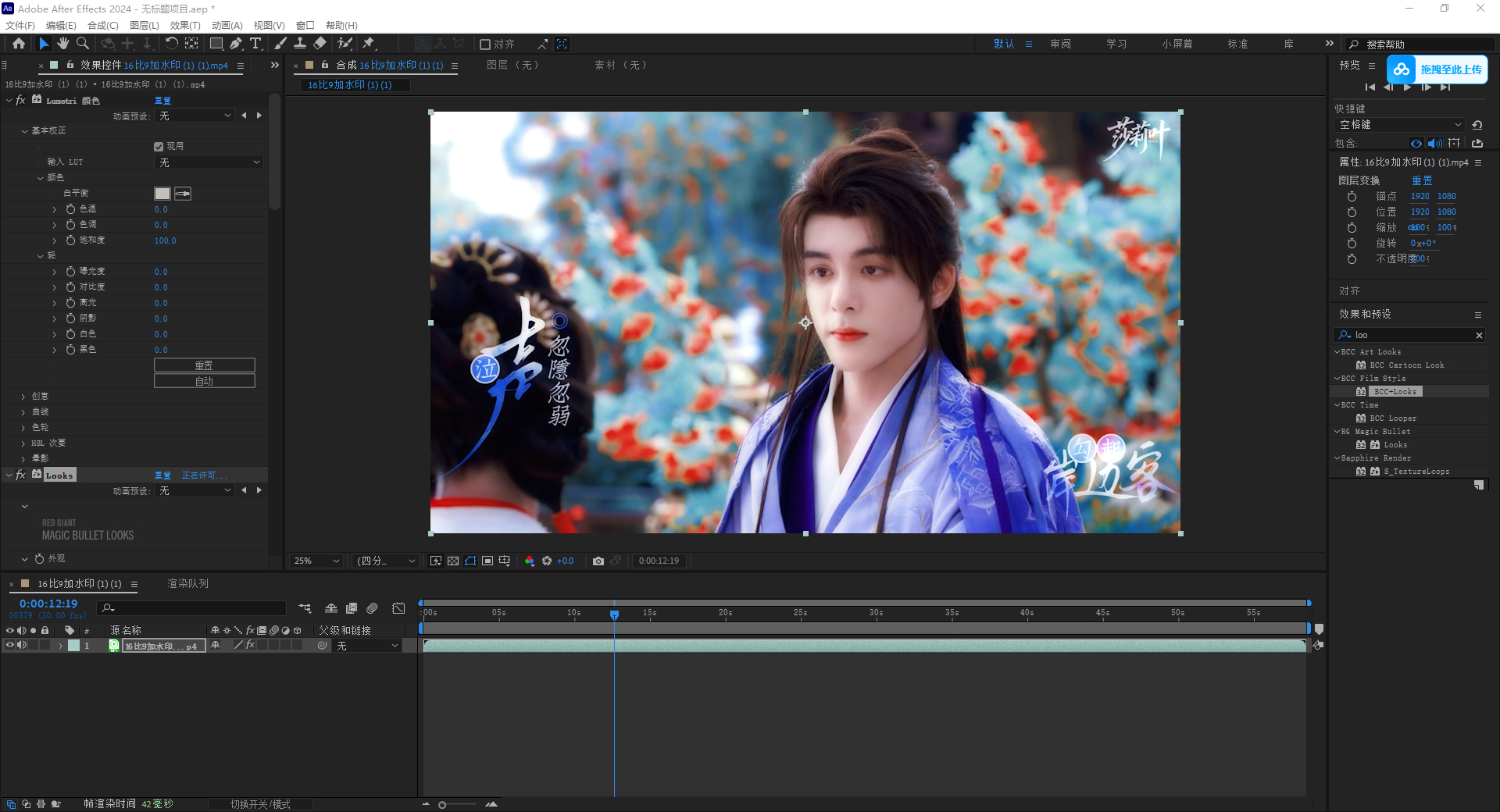This screenshot has height=812, width=1500.
Task: Click 重置 link for Lumetri 颜色 effect
Action: [x=162, y=101]
